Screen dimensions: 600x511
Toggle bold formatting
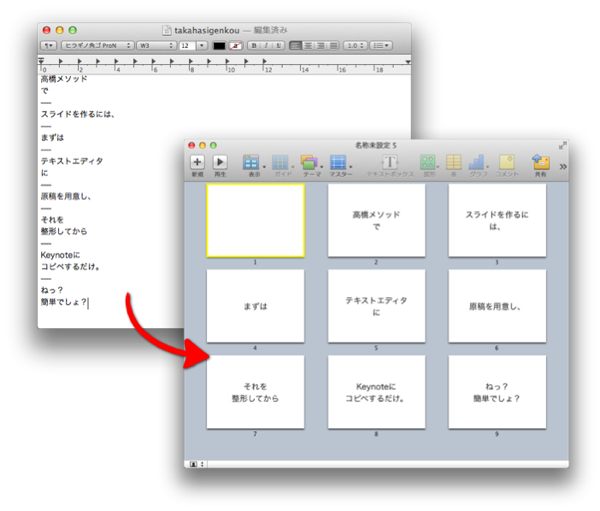[x=254, y=46]
